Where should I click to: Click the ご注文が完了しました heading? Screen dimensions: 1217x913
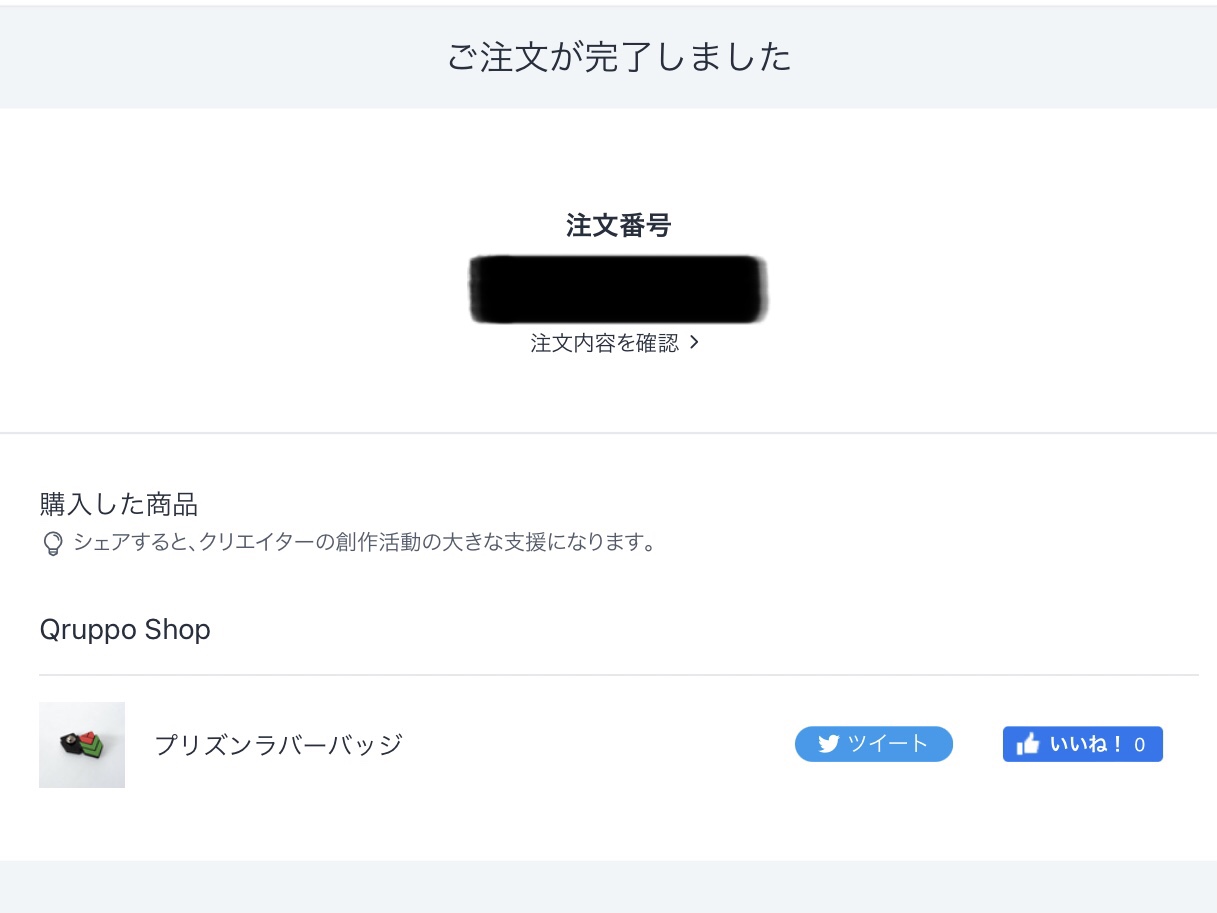tap(619, 57)
